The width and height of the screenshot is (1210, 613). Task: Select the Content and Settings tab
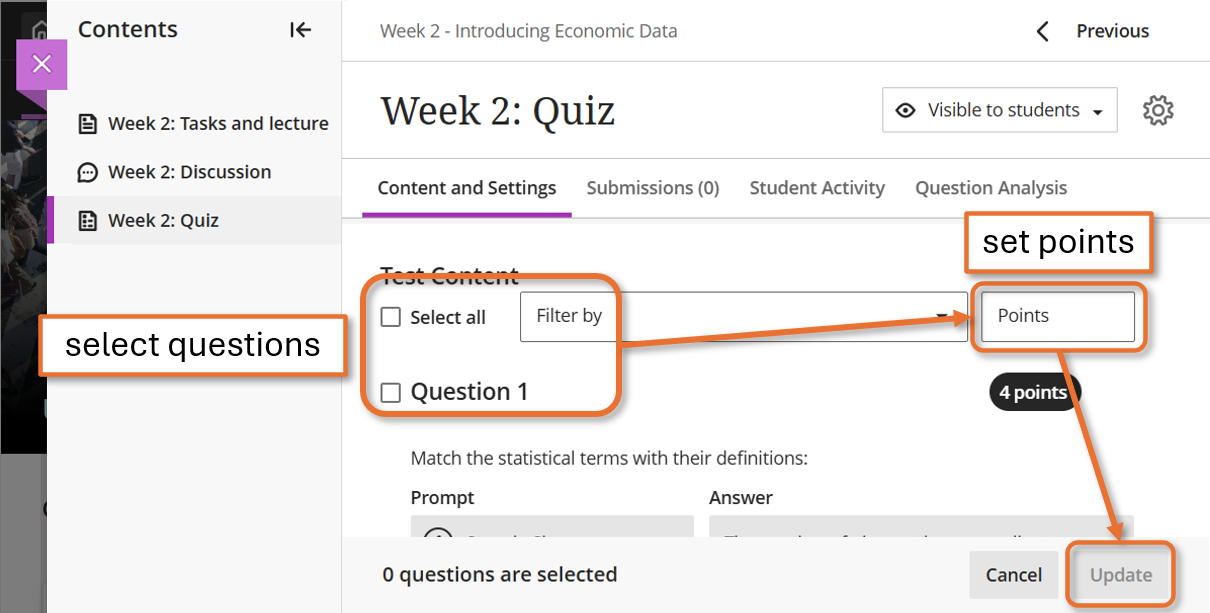pos(466,188)
